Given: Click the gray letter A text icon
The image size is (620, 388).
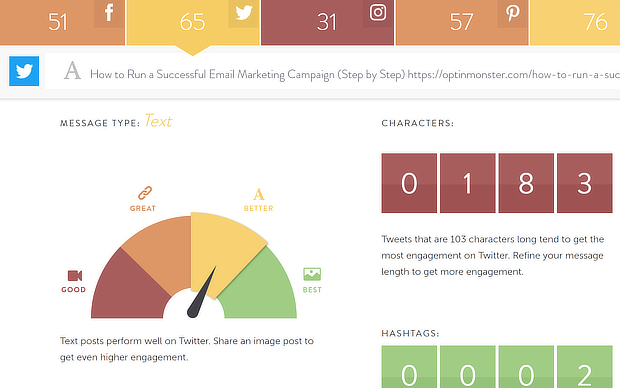Looking at the screenshot, I should pyautogui.click(x=72, y=71).
